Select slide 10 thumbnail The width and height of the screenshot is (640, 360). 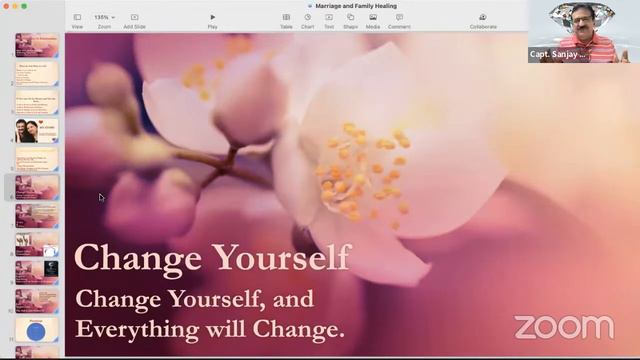pos(37,301)
